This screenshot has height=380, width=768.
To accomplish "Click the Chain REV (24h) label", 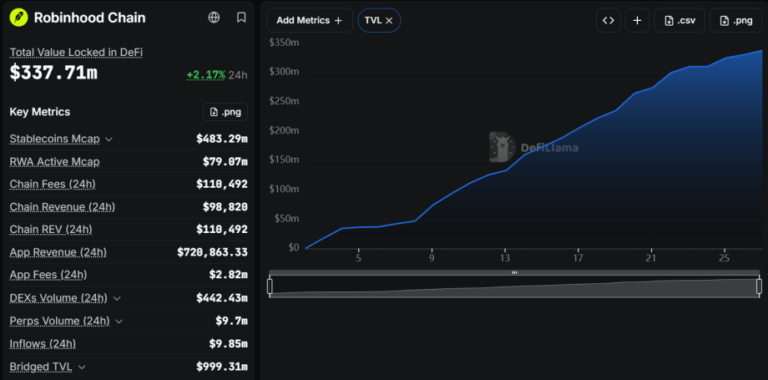I will (51, 230).
